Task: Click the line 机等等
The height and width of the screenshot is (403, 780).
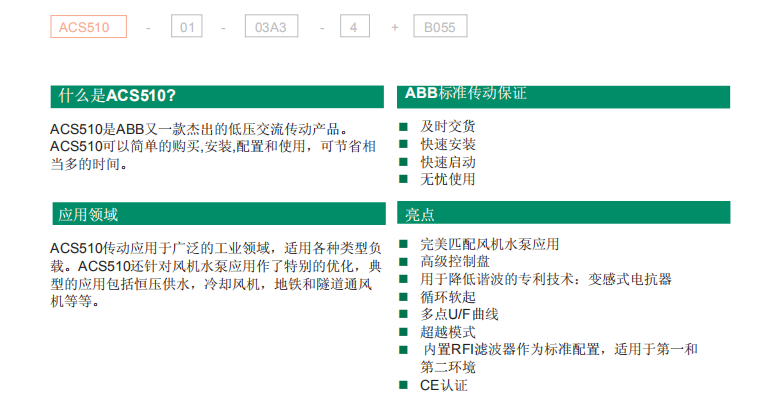Action: pos(75,302)
